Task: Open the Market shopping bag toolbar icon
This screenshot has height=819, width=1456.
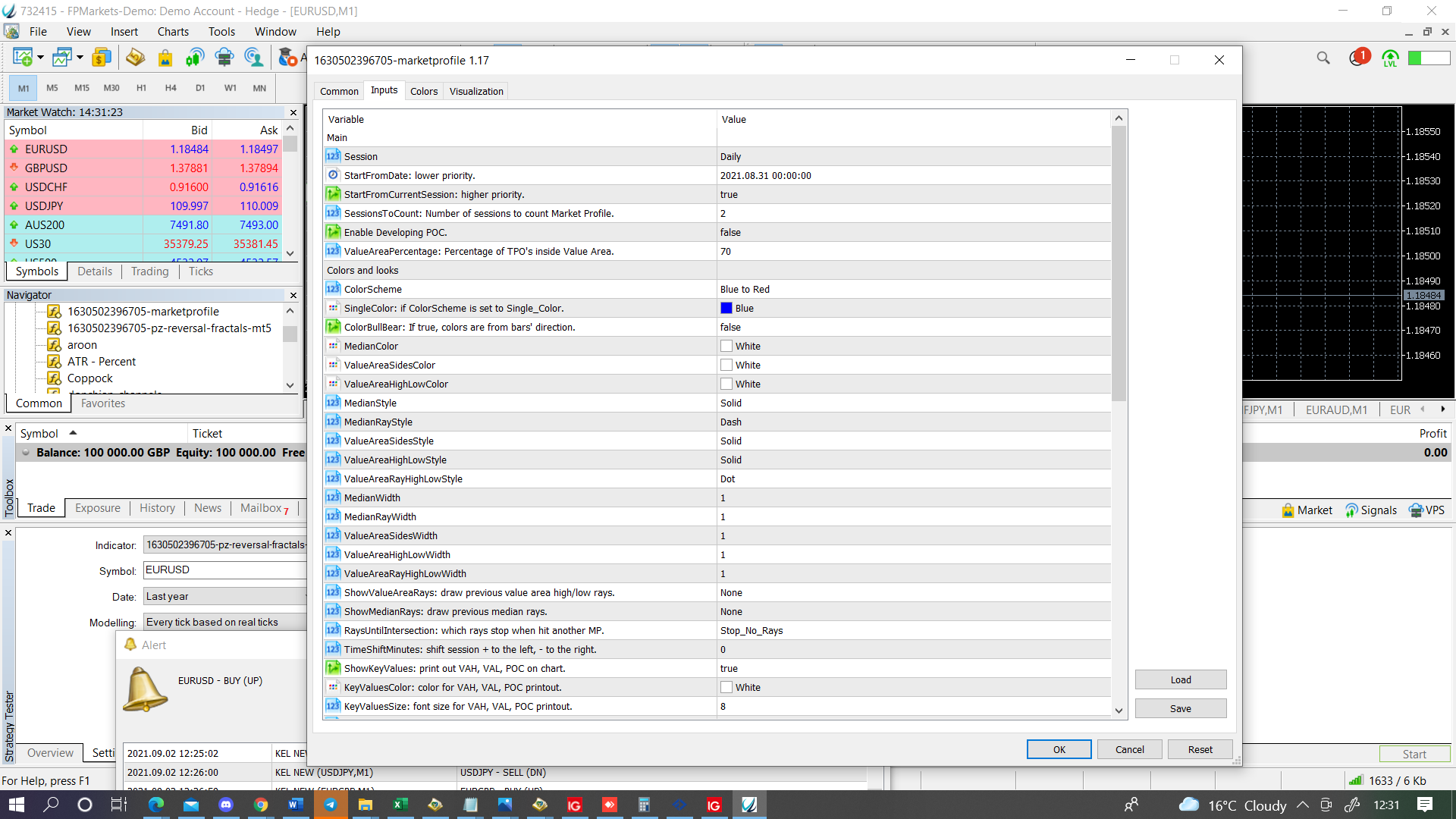Action: pos(165,58)
